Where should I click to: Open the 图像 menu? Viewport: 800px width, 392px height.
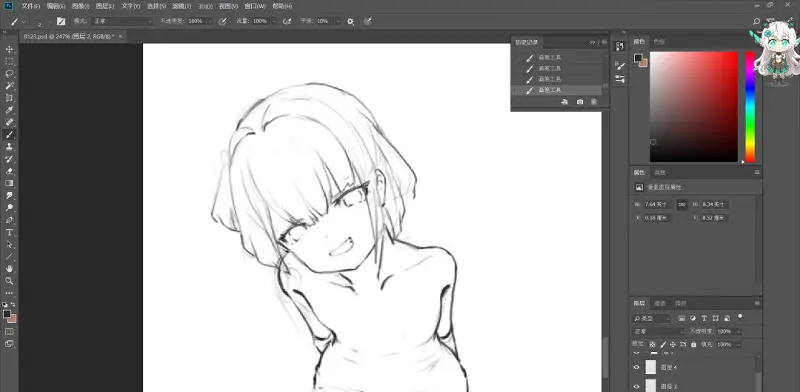tap(81, 6)
